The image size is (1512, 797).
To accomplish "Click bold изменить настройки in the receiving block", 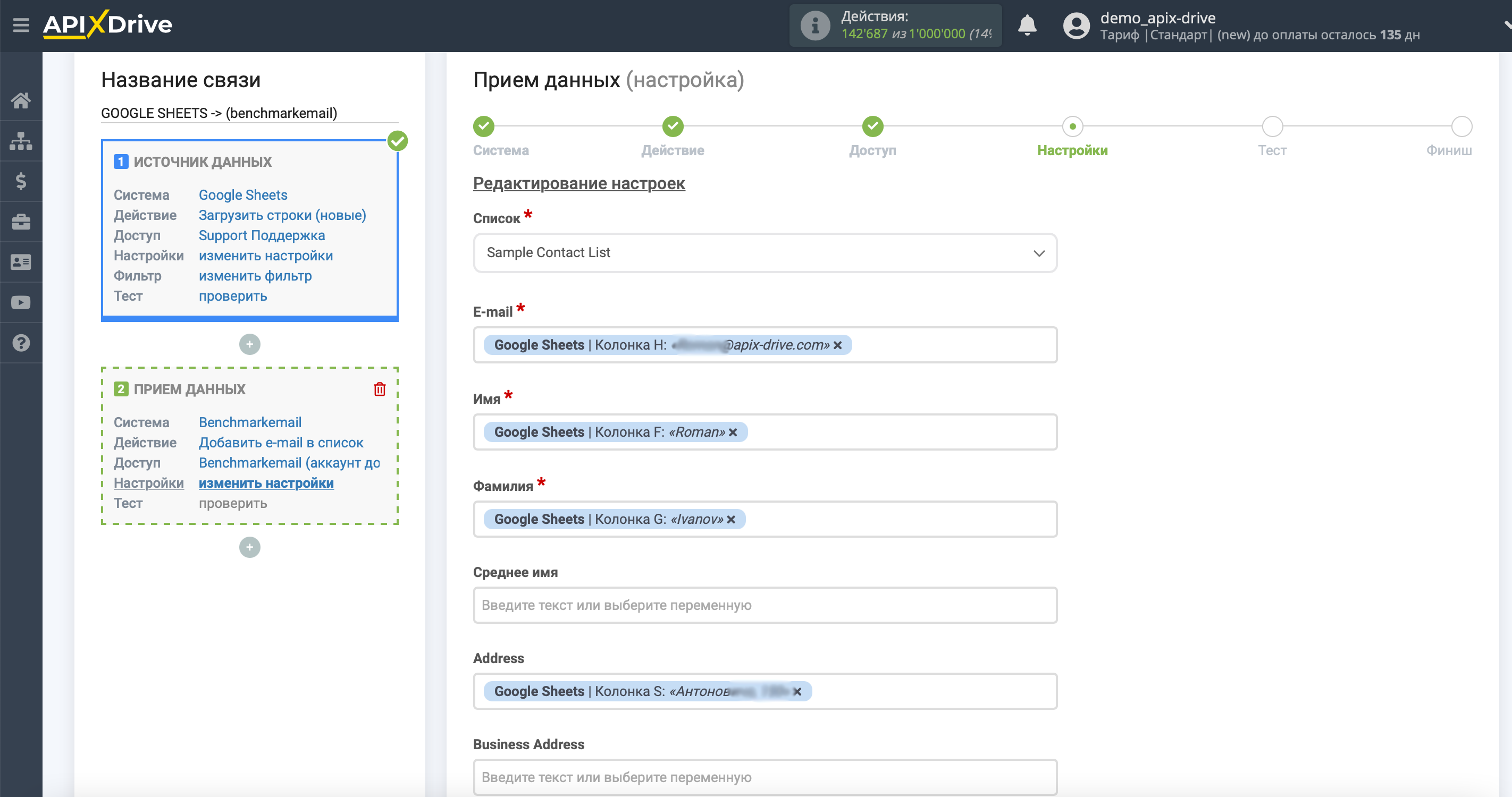I will coord(266,483).
